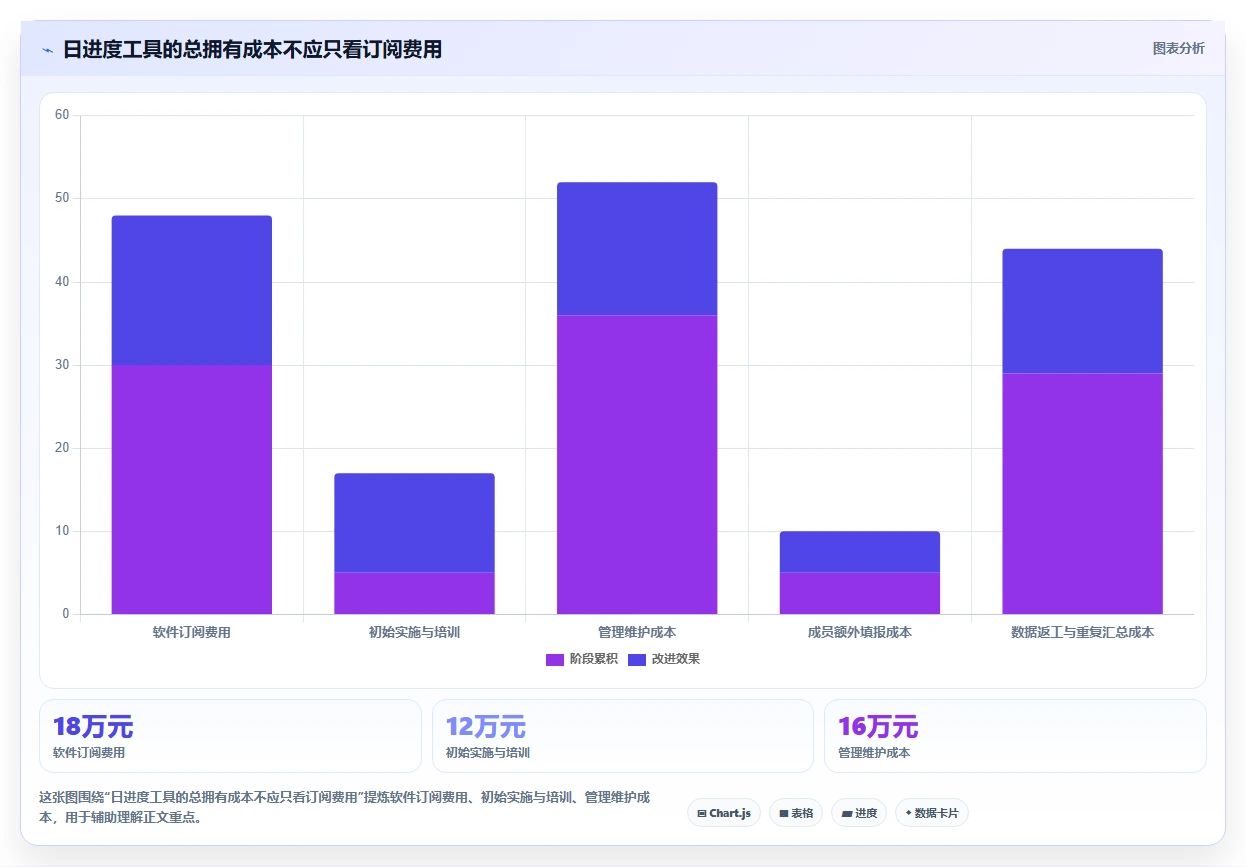Click the blue segment of 软件订阅费用 bar

point(192,290)
